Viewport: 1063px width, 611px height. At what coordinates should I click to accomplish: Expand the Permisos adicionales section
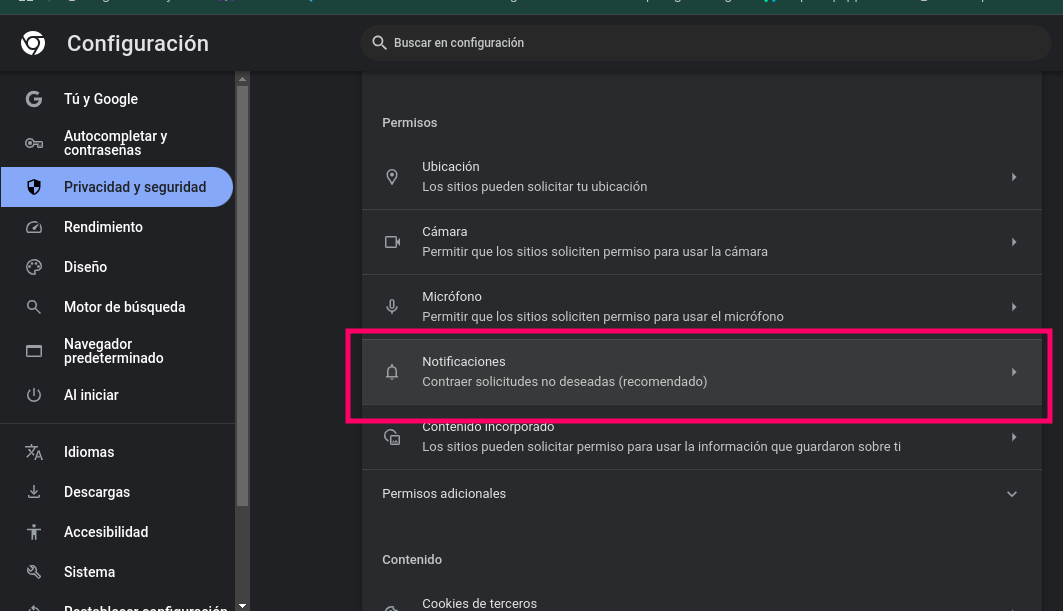point(1012,494)
